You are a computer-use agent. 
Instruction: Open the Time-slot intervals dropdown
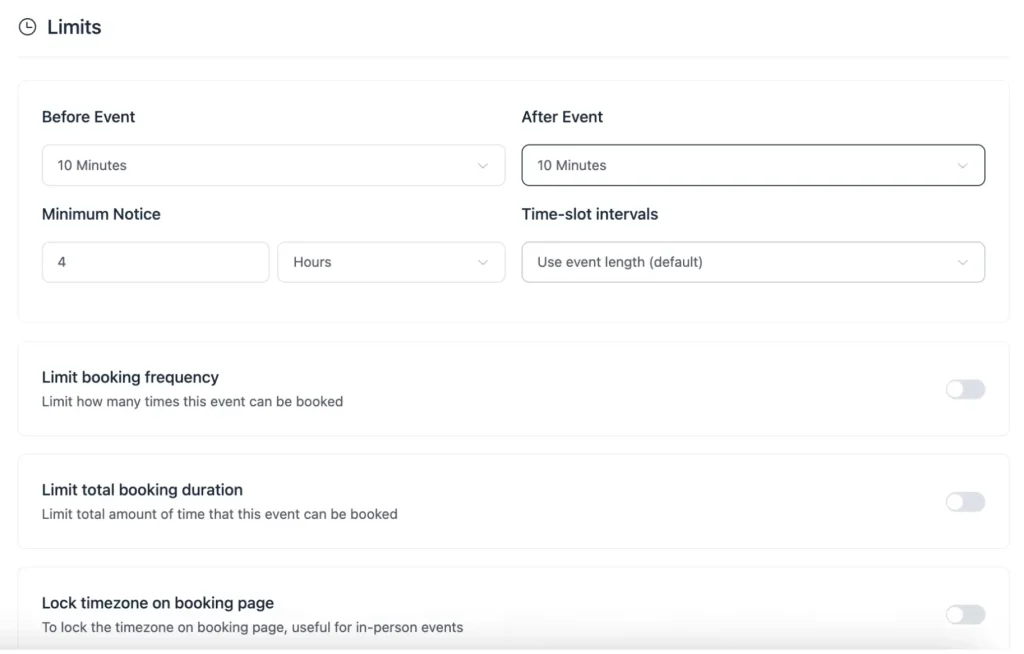[x=752, y=262]
